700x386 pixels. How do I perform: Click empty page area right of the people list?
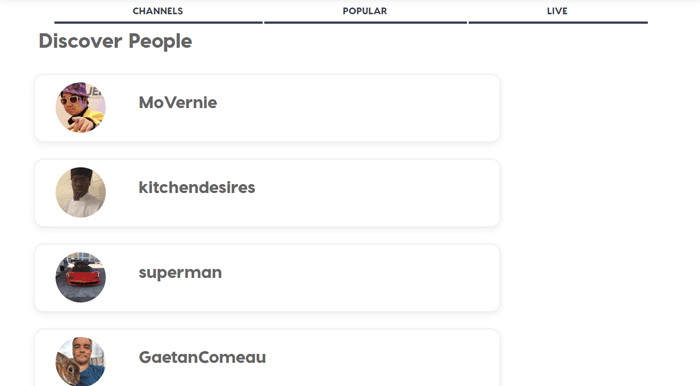[x=598, y=201]
